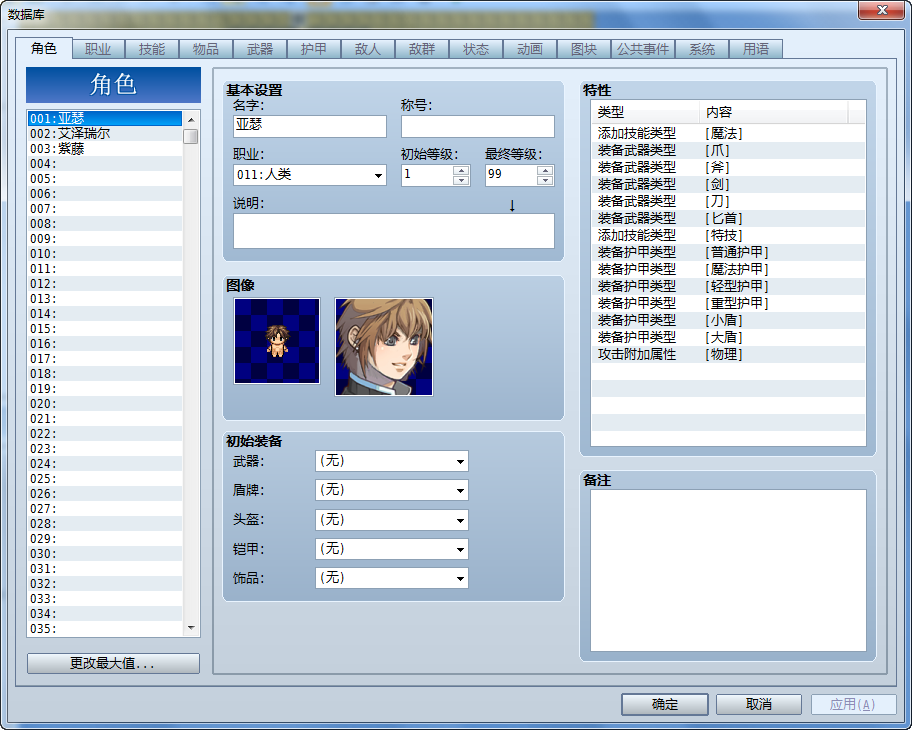Click the 称号 nickname input field
The height and width of the screenshot is (730, 912).
(x=478, y=126)
